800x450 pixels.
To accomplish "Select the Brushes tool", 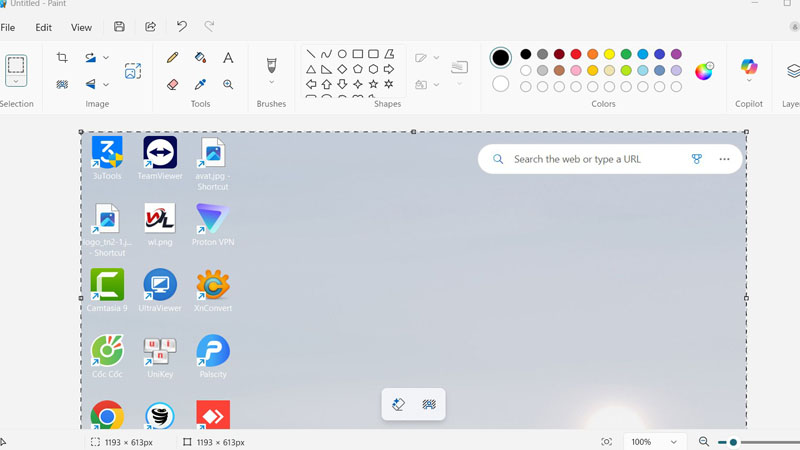I will click(271, 66).
